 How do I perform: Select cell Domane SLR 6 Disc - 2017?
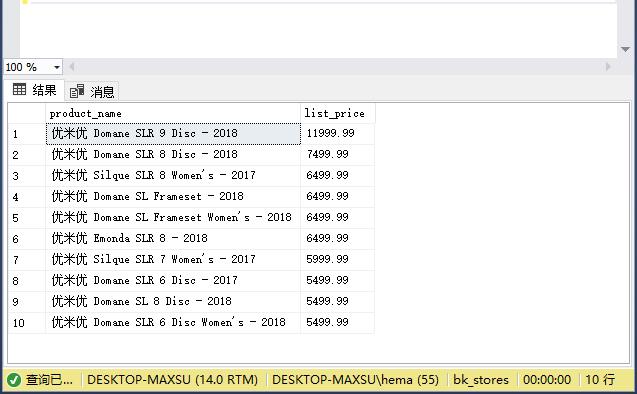coord(173,281)
